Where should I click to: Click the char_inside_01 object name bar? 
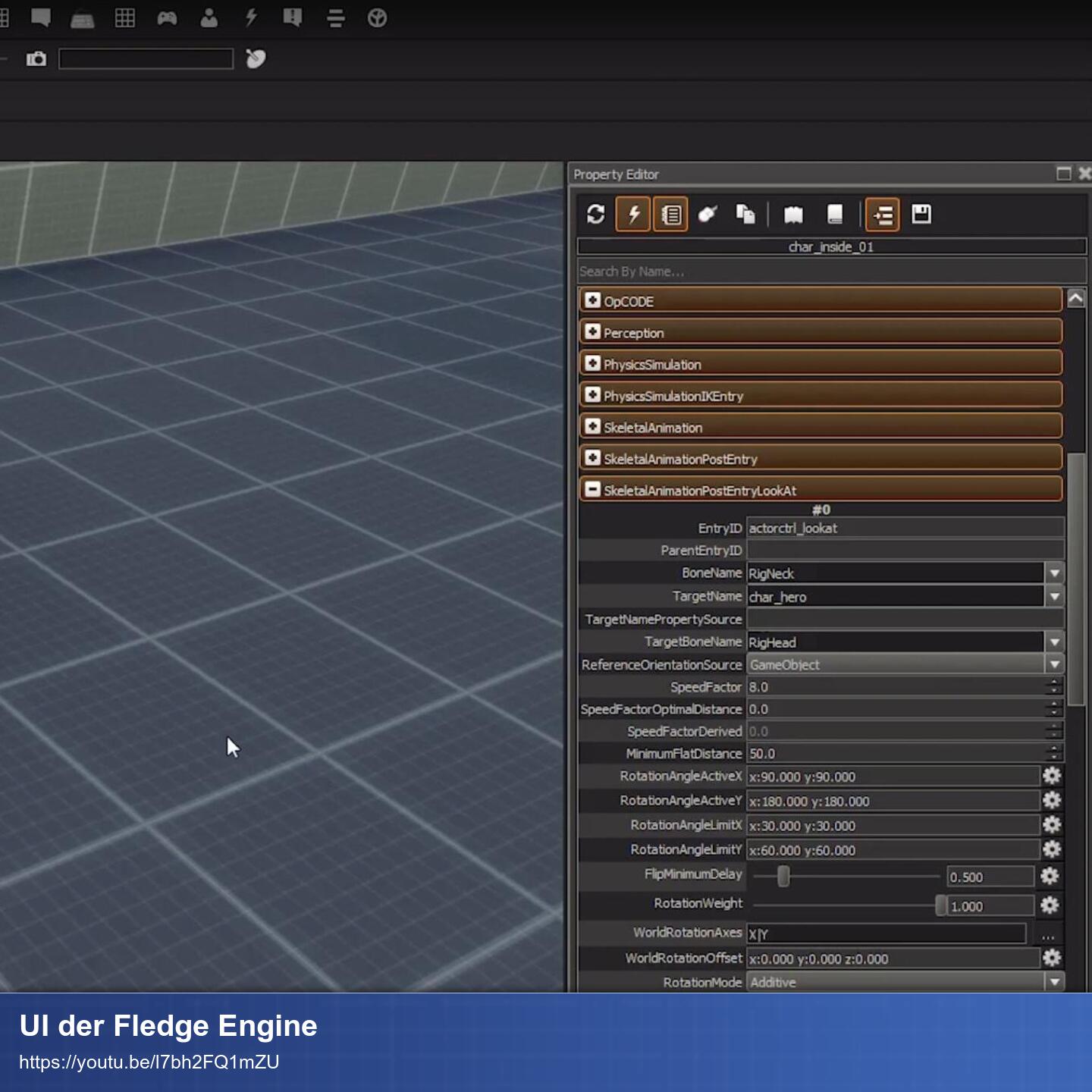point(831,246)
